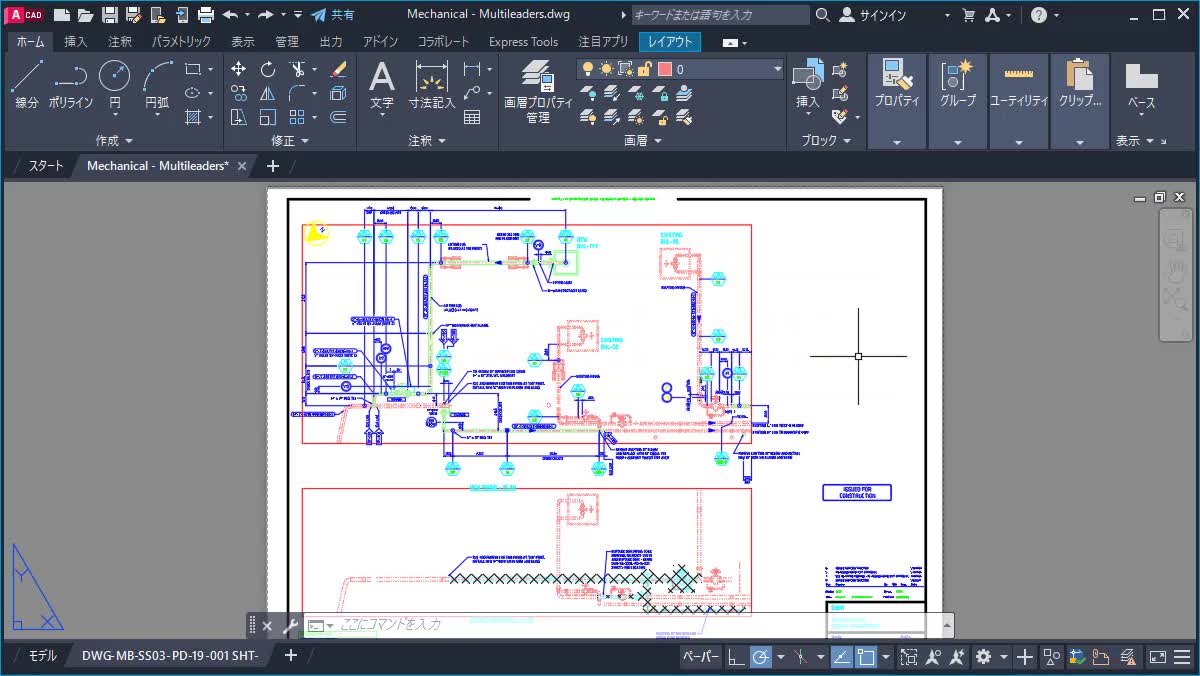Click the workspace switching gear icon

(x=984, y=657)
